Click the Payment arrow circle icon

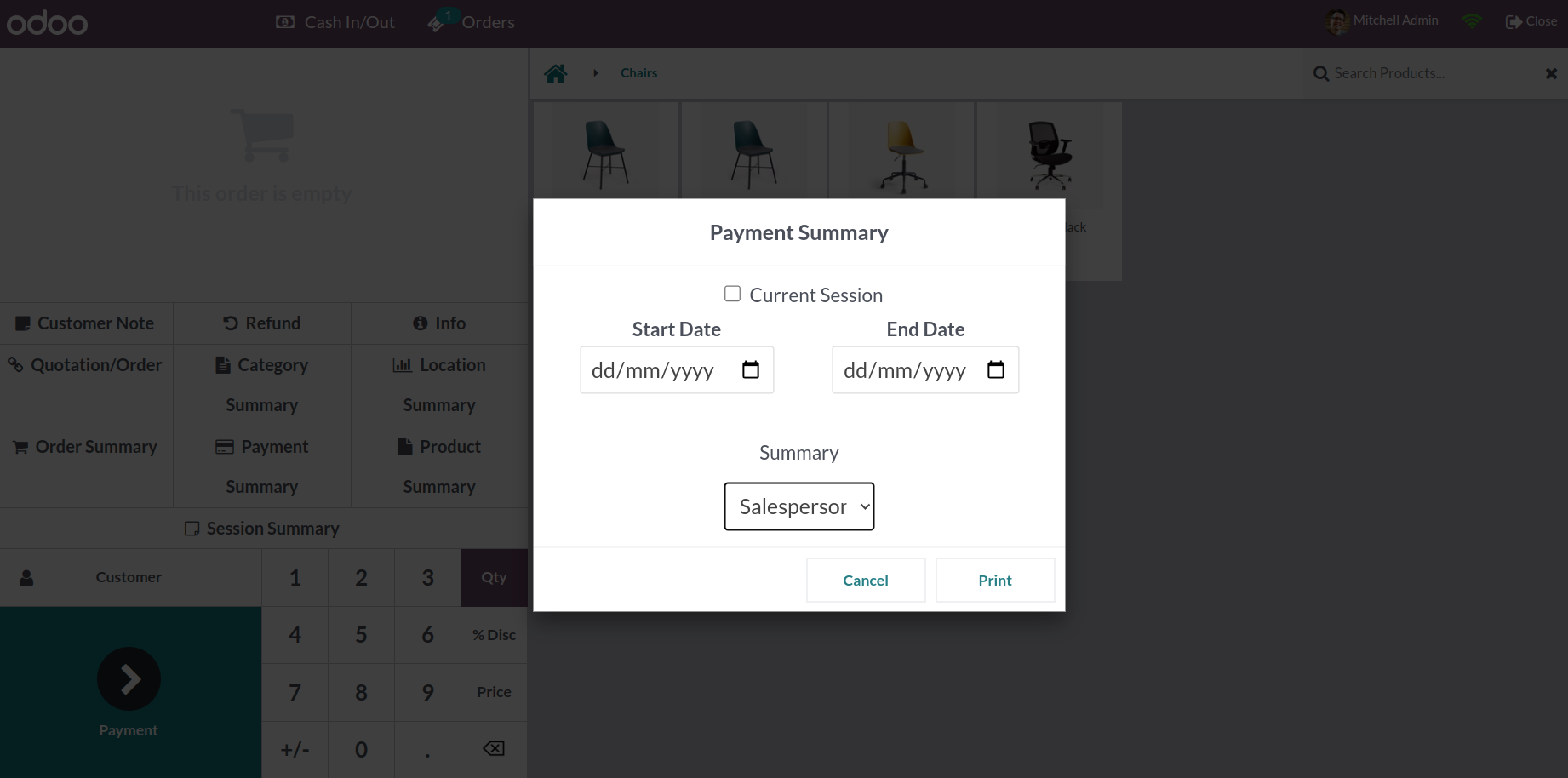pyautogui.click(x=129, y=678)
